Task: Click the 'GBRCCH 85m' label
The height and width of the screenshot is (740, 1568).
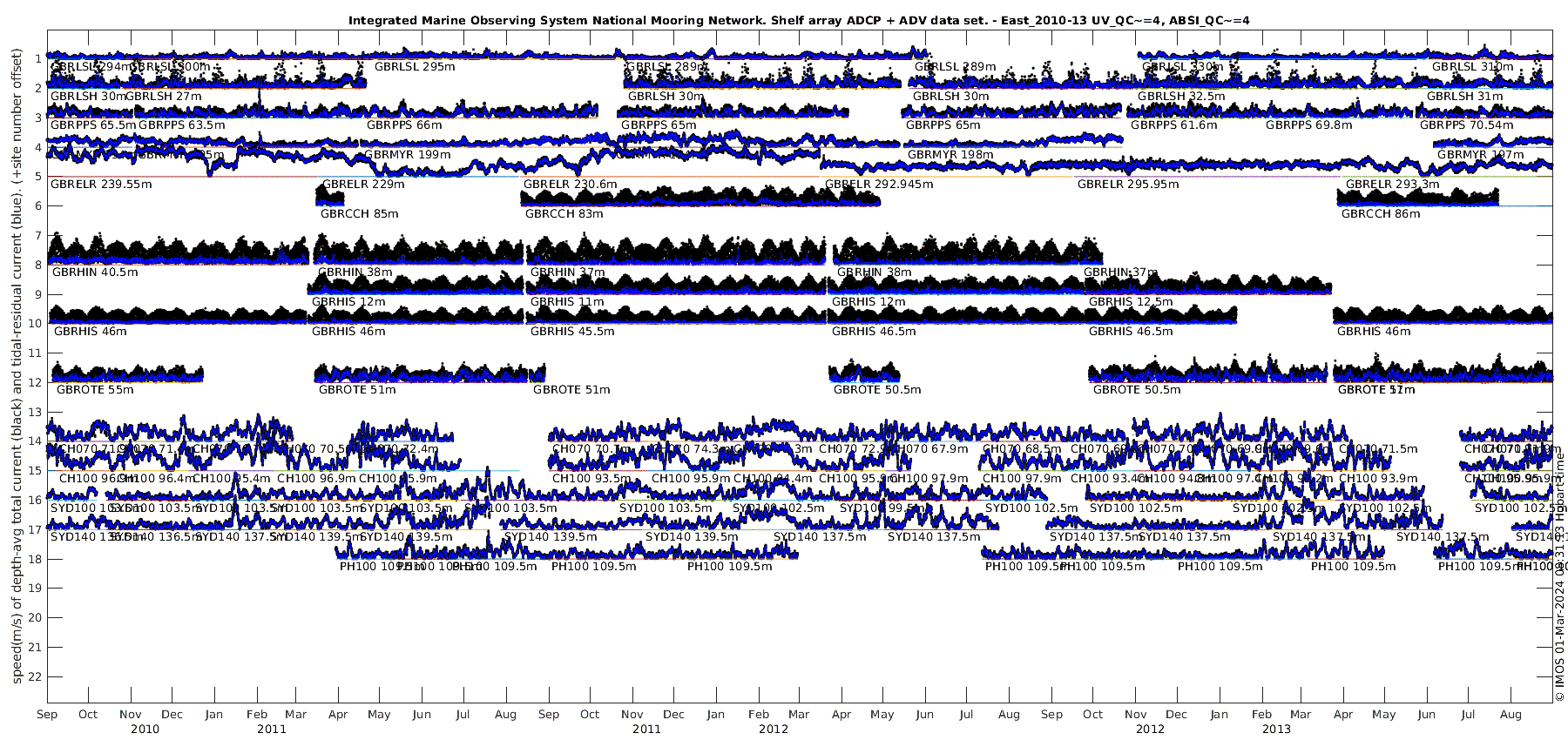Action: point(359,213)
